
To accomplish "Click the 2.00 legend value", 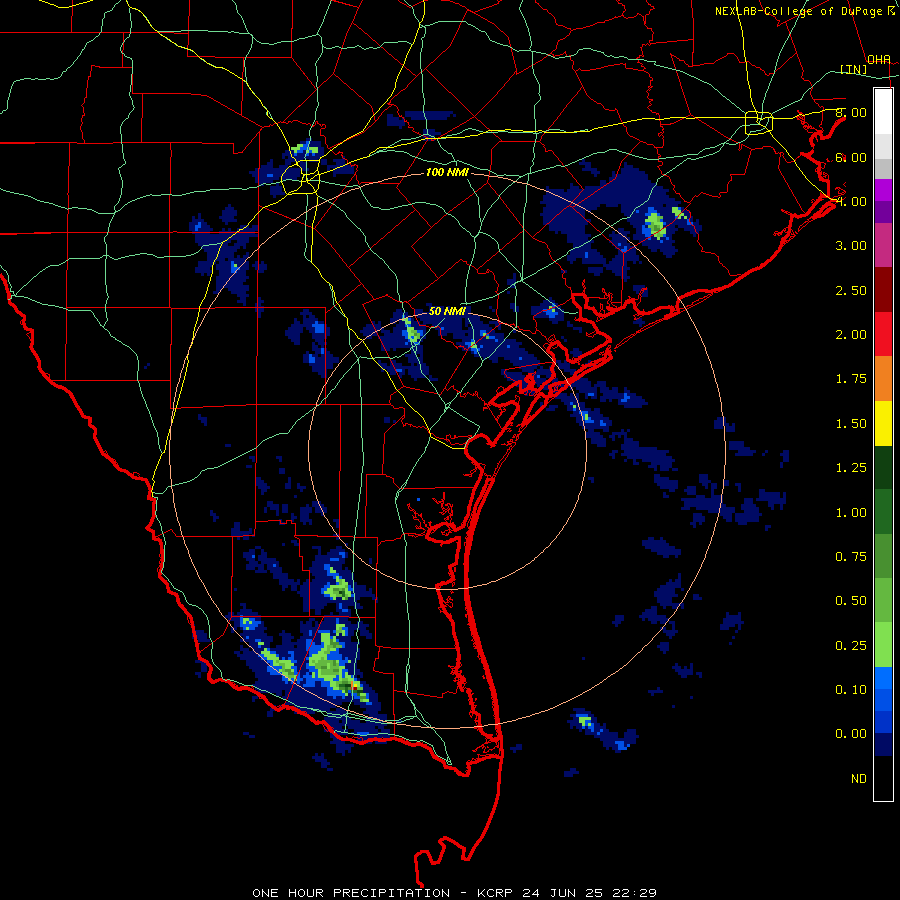I will 851,335.
